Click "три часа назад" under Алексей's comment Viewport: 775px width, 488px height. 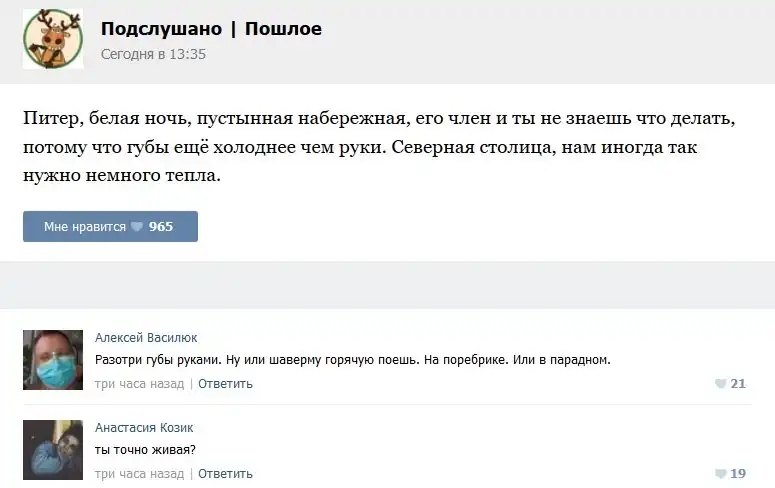139,384
